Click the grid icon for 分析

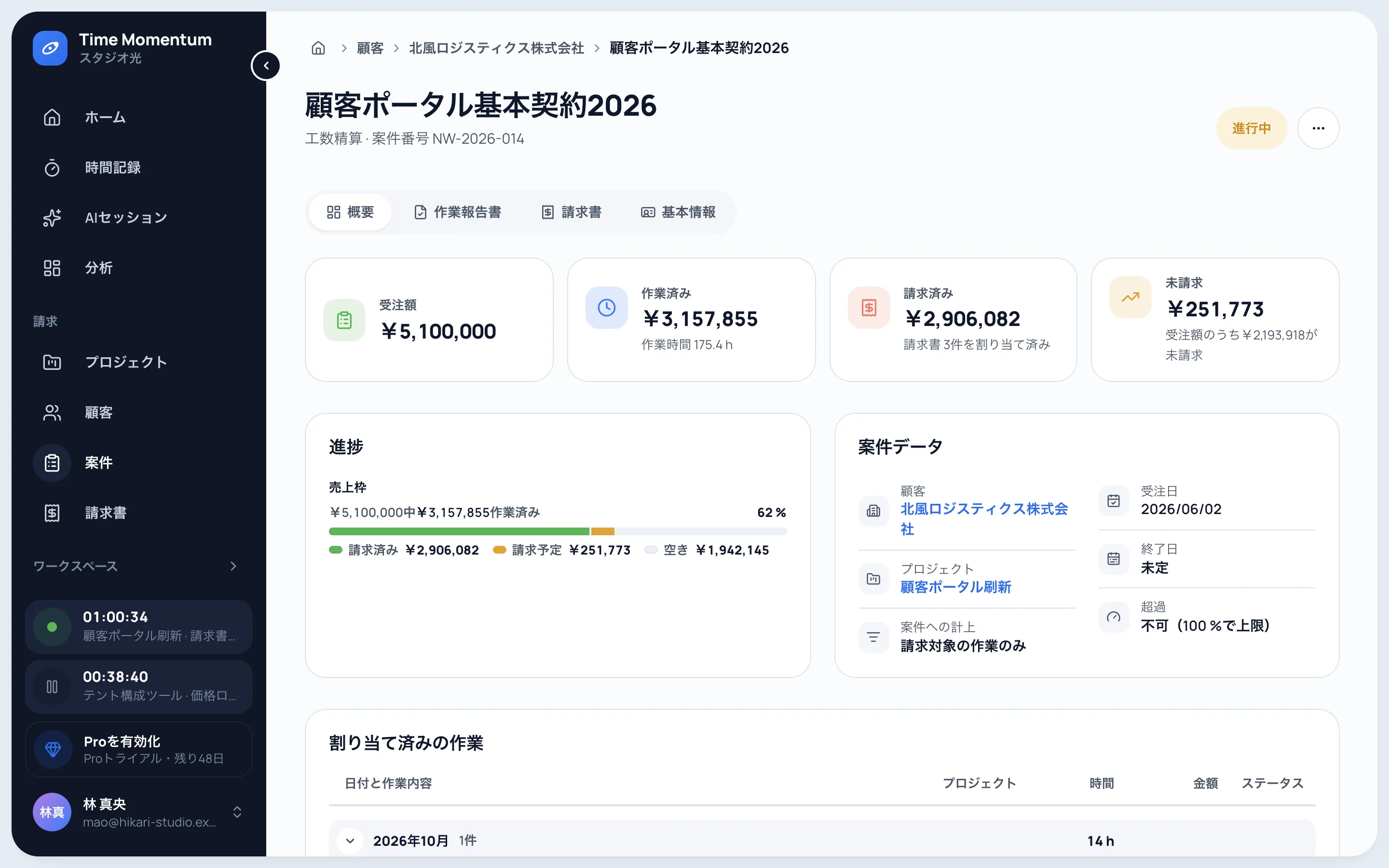click(x=52, y=268)
